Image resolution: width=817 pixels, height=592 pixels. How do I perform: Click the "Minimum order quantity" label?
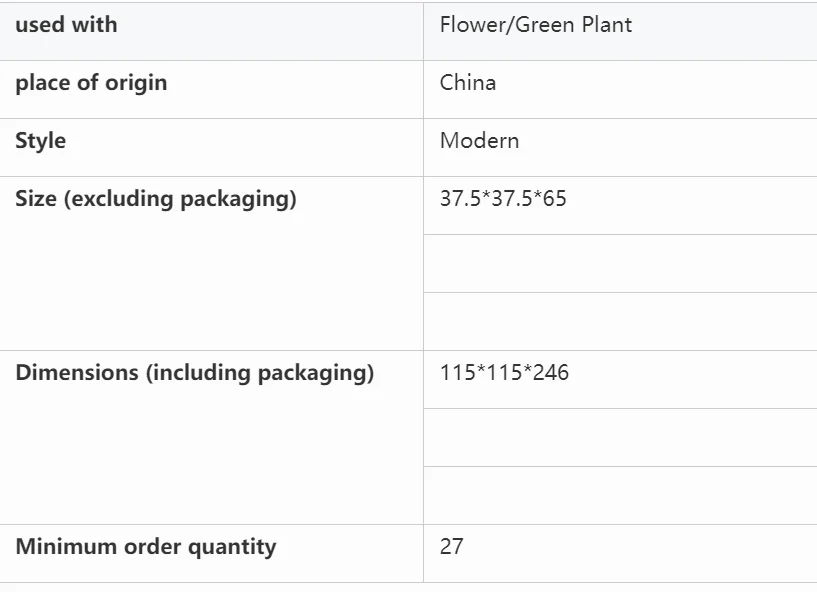tap(146, 547)
